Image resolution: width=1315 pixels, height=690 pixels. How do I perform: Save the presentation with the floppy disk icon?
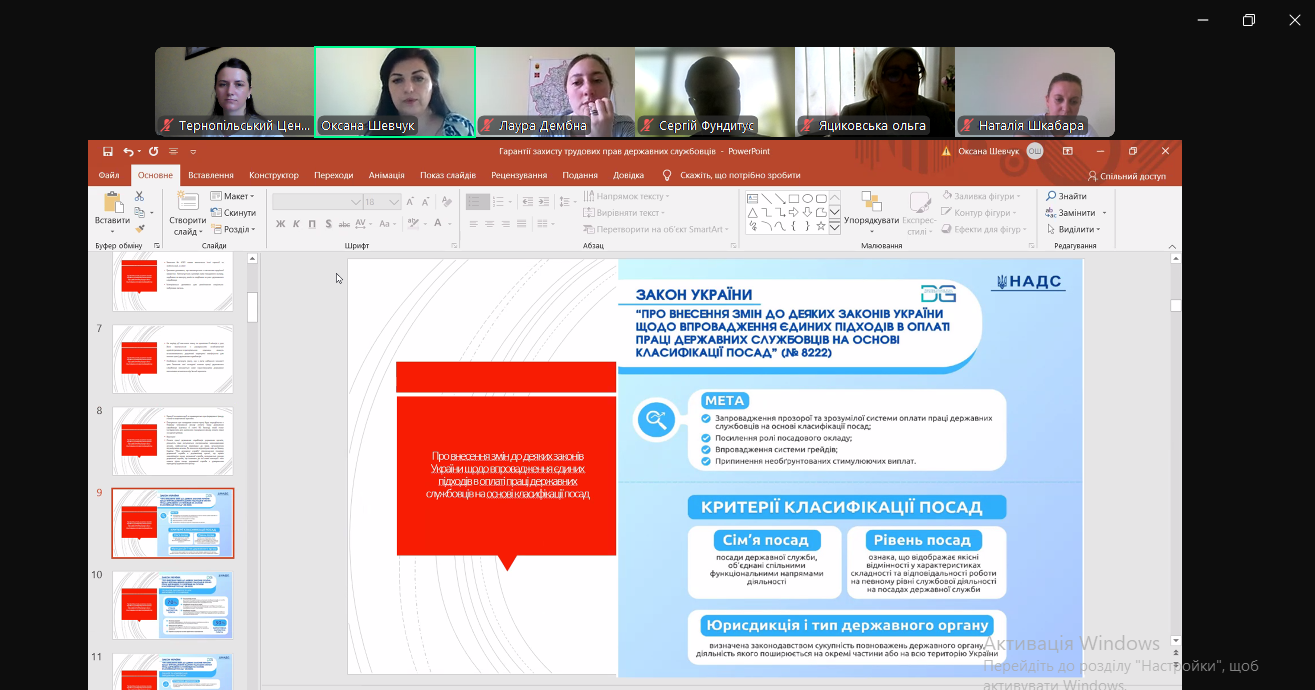click(108, 152)
